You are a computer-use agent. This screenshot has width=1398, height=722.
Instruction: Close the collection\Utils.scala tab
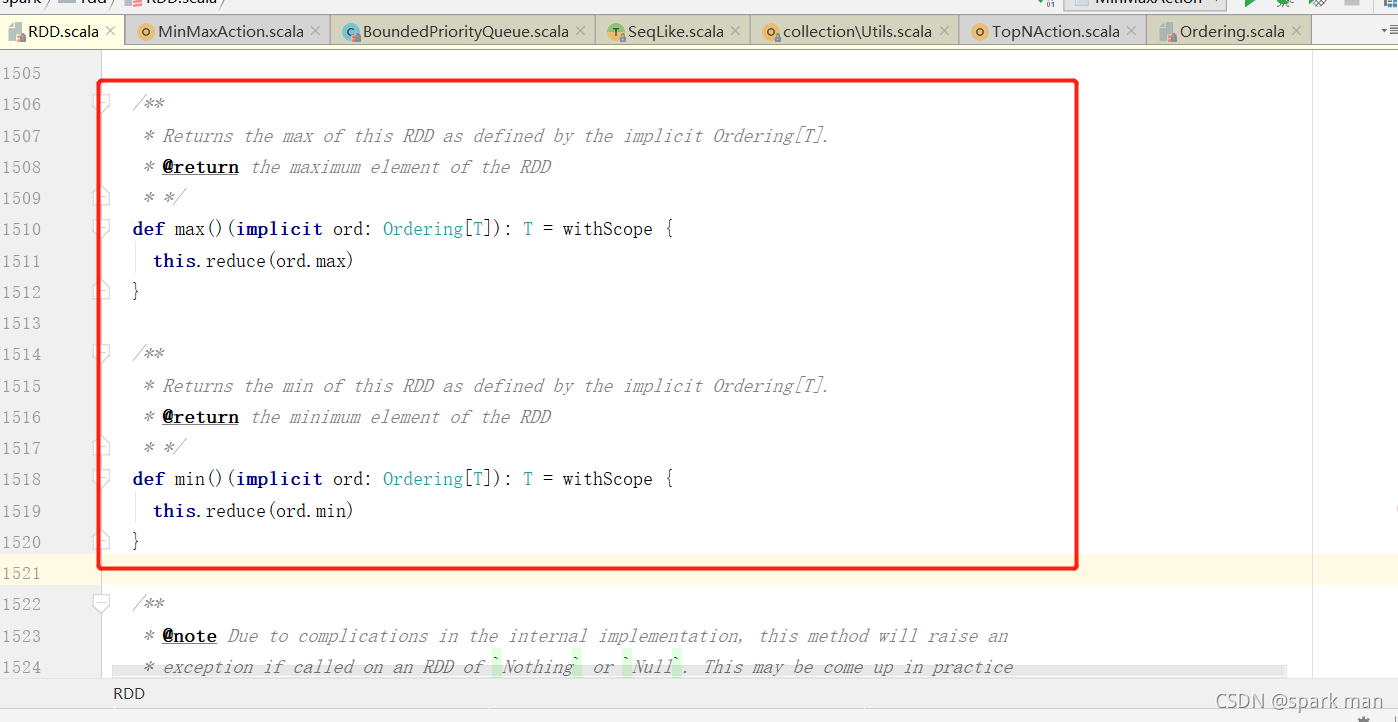(943, 31)
